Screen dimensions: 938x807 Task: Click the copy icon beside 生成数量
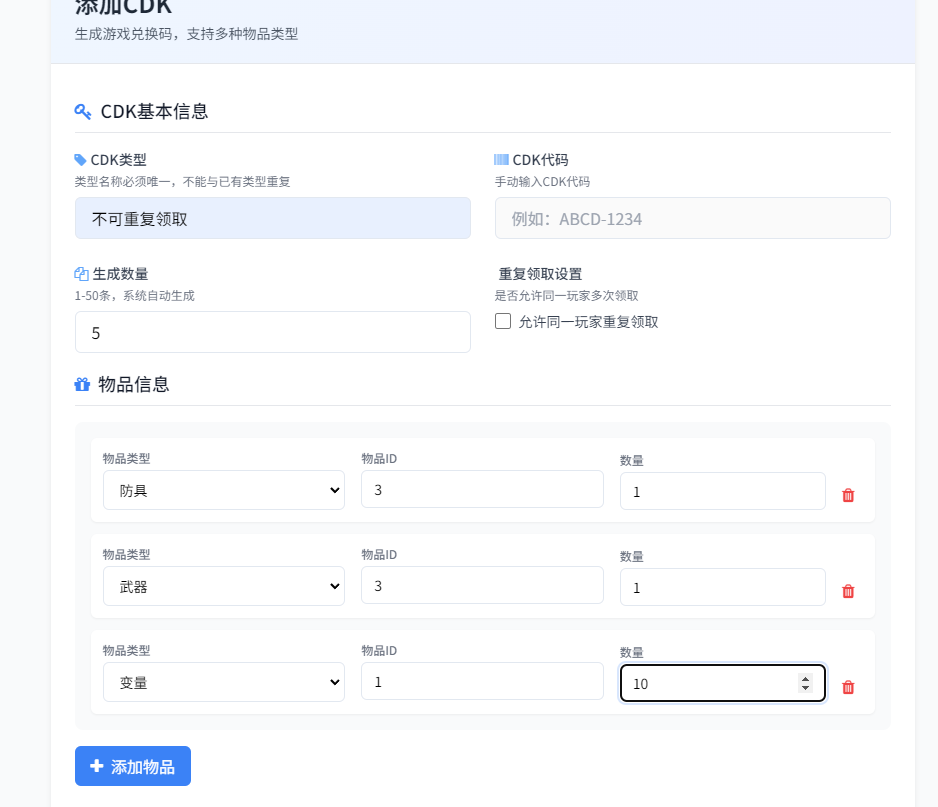click(81, 274)
